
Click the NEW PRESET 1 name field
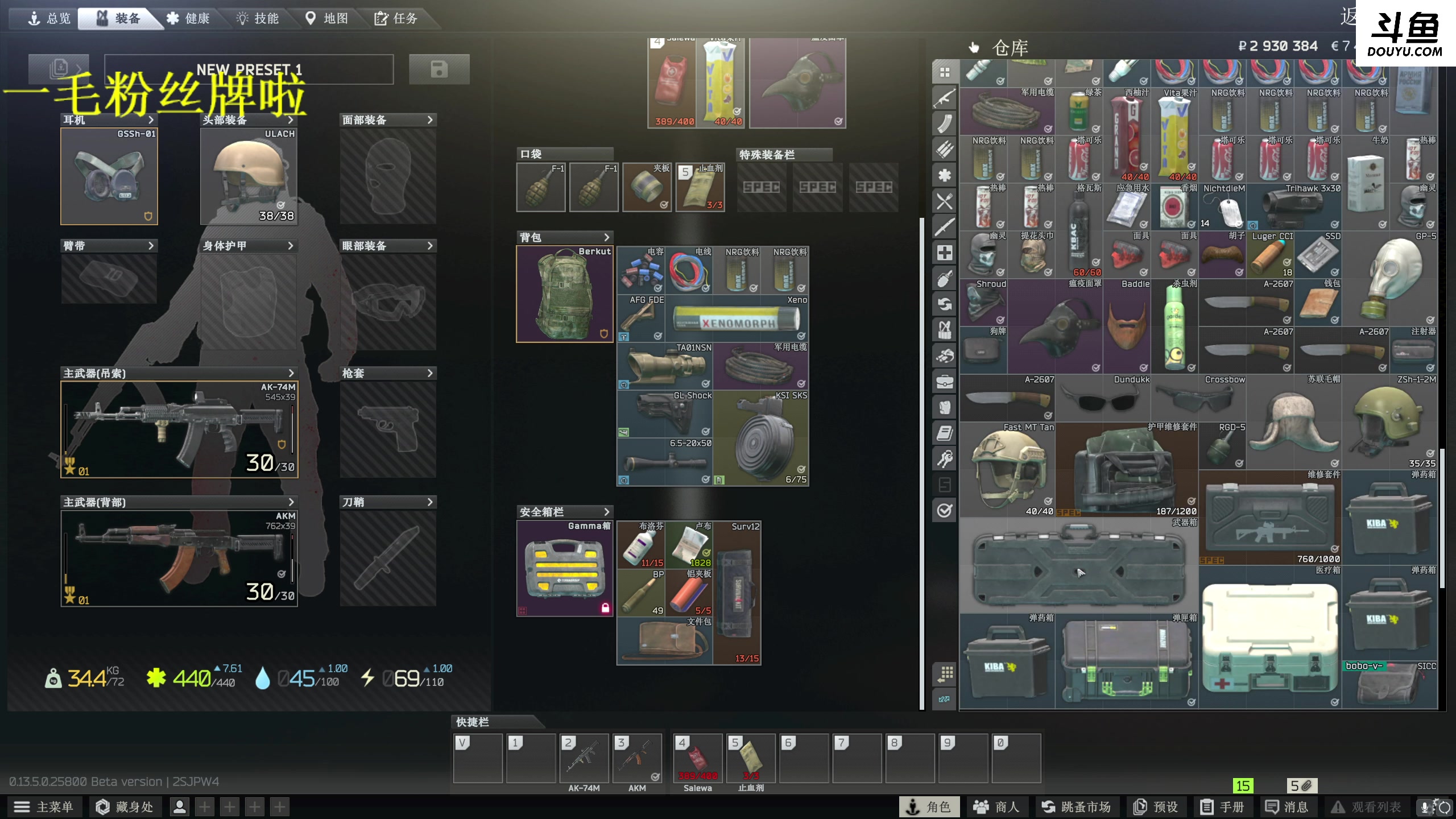(x=249, y=69)
